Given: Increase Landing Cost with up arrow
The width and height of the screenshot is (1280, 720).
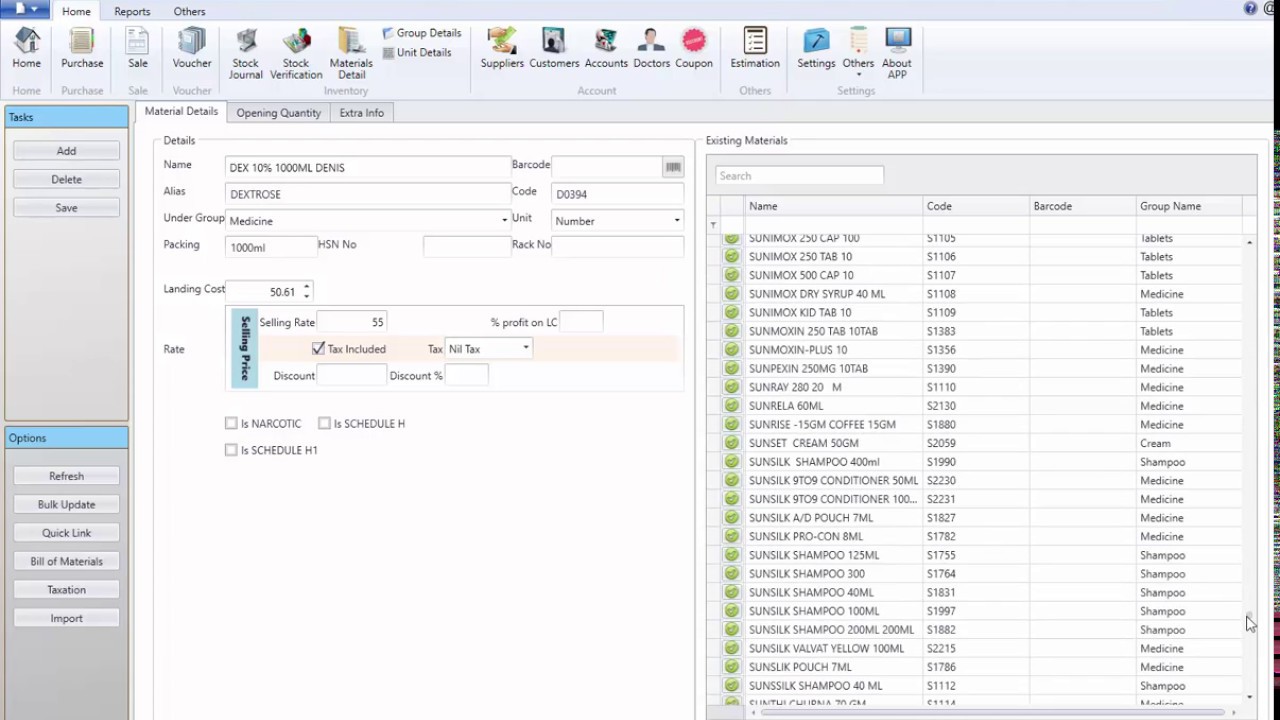Looking at the screenshot, I should tap(307, 286).
